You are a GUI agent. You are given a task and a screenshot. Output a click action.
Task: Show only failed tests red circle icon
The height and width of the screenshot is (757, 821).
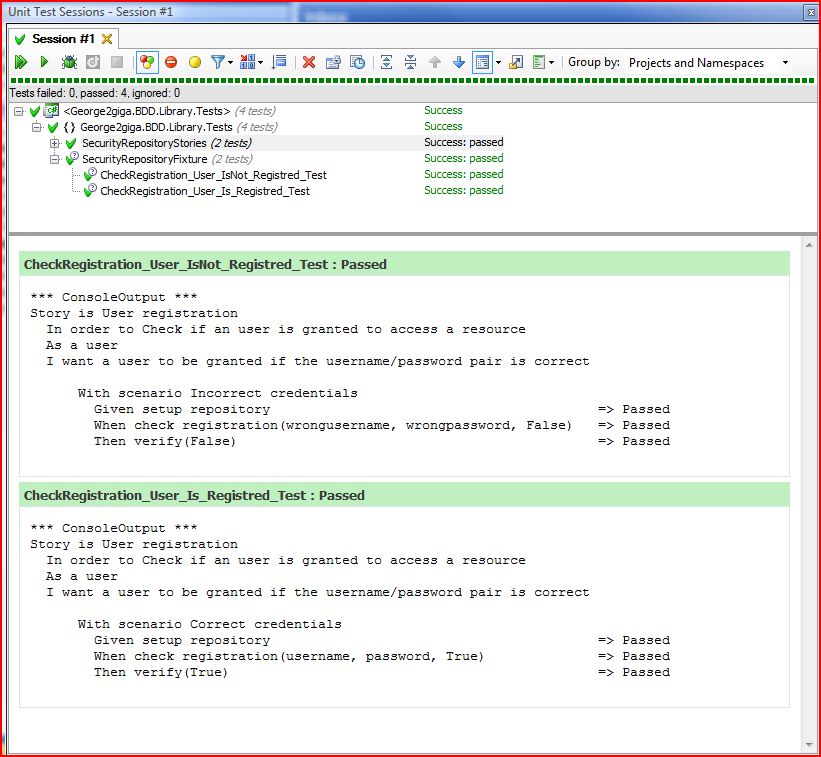tap(171, 62)
